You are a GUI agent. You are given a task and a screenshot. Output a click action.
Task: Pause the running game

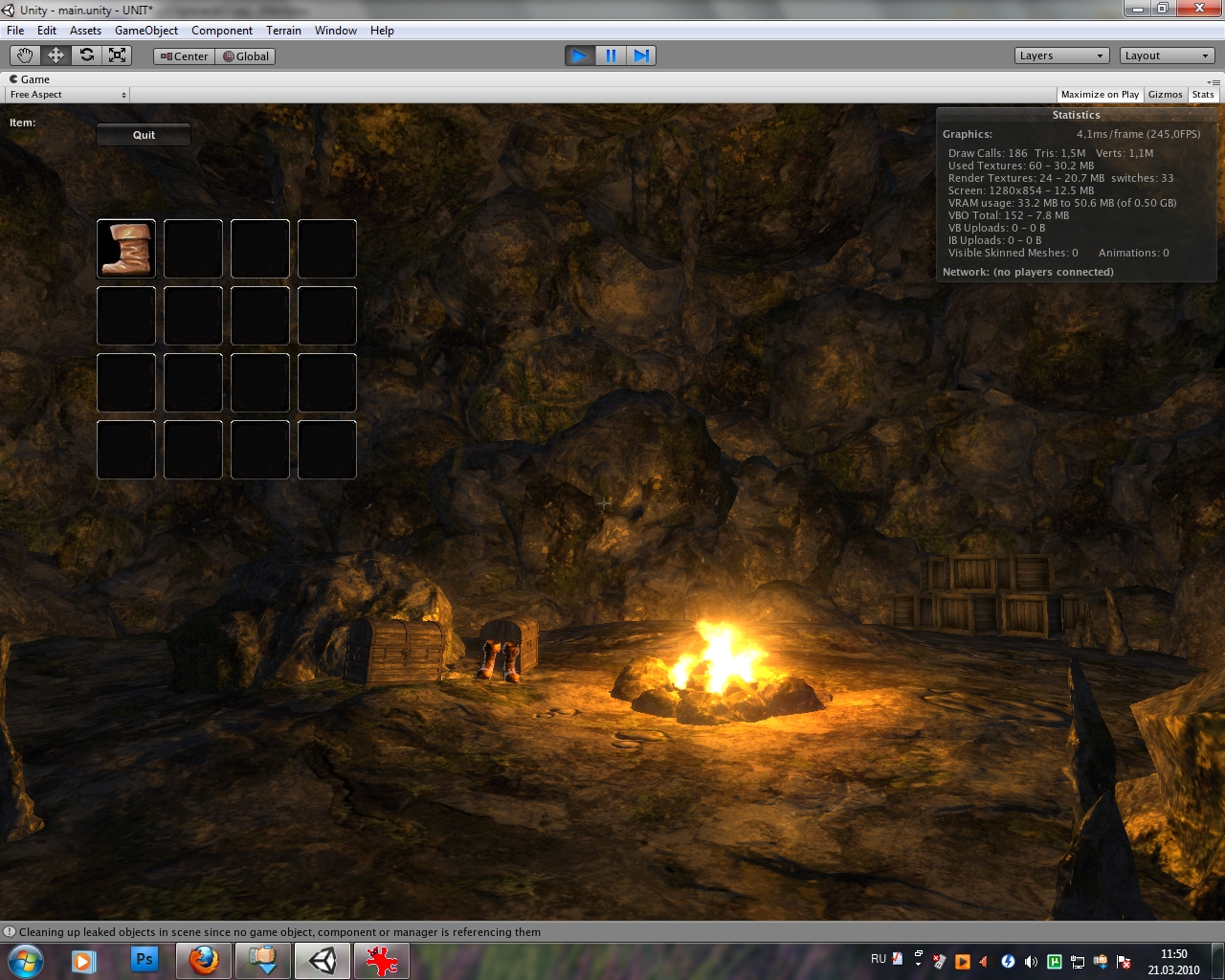[x=611, y=56]
